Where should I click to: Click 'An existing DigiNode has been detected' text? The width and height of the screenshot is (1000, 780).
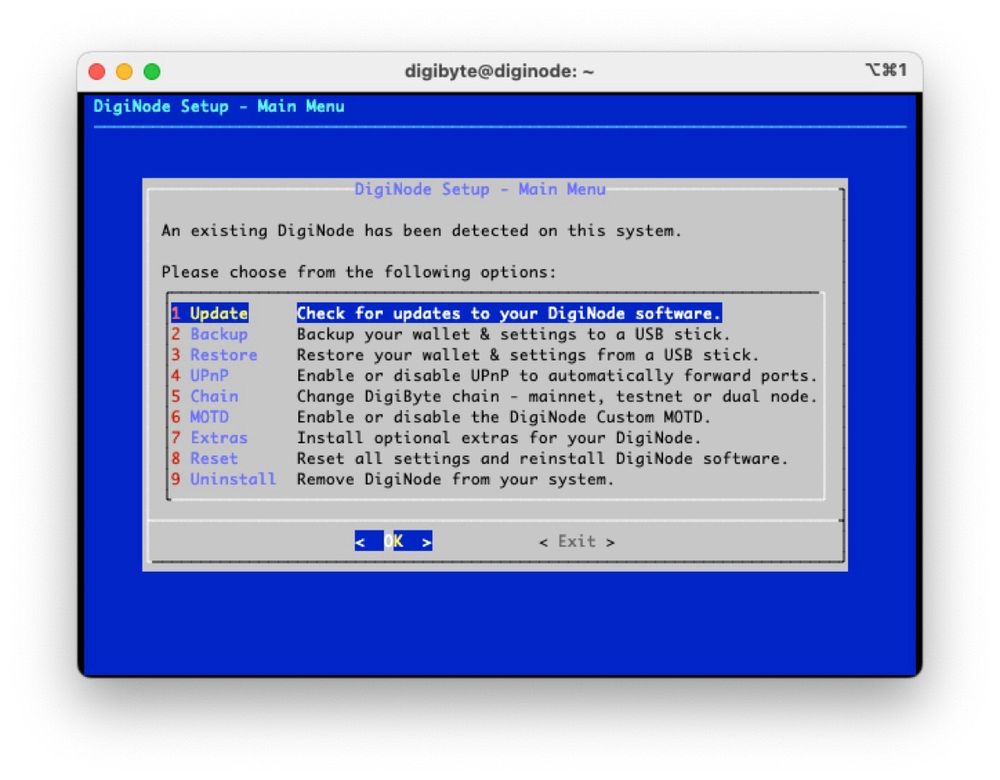[x=422, y=230]
